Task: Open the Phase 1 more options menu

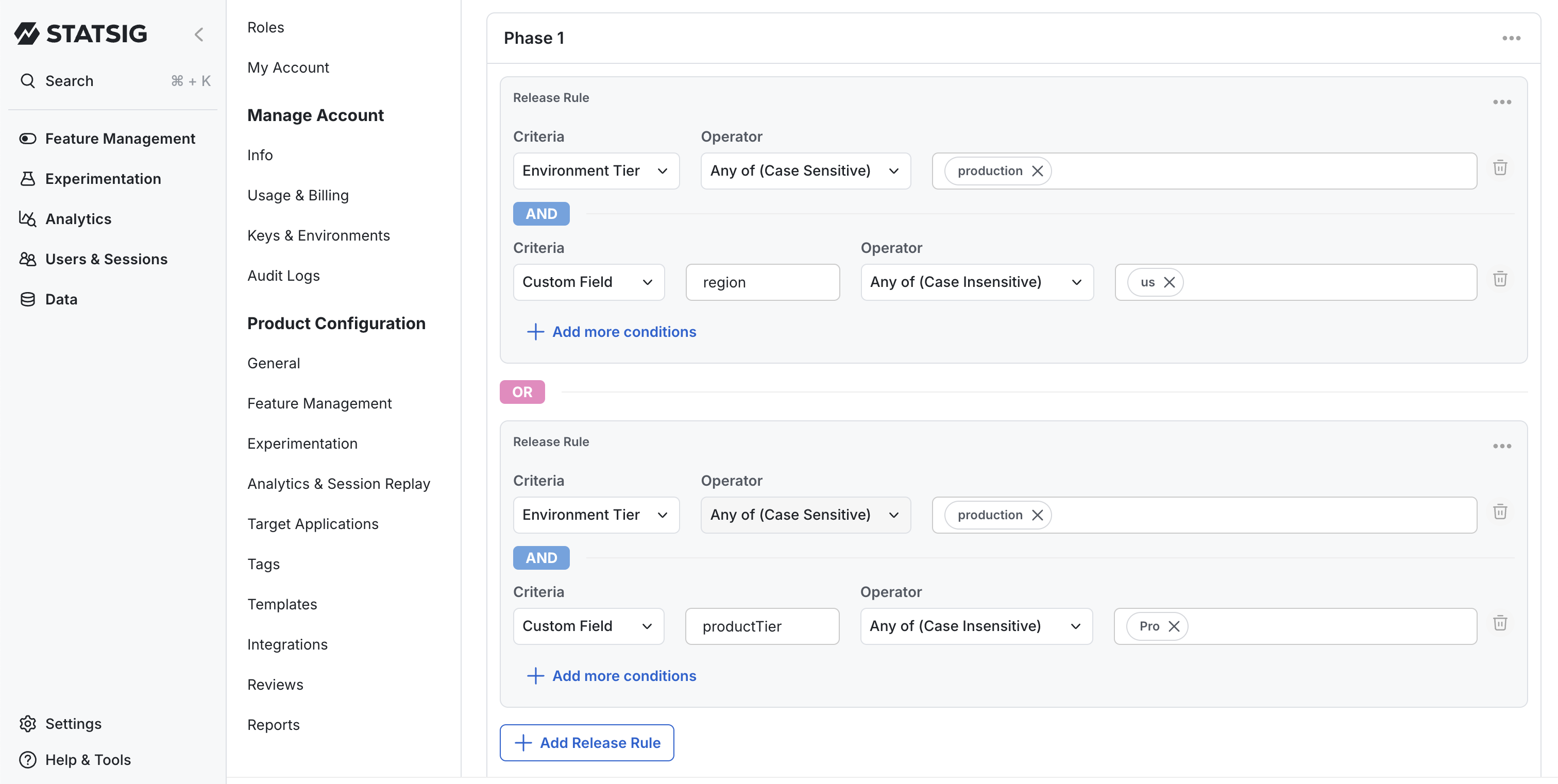Action: 1511,38
